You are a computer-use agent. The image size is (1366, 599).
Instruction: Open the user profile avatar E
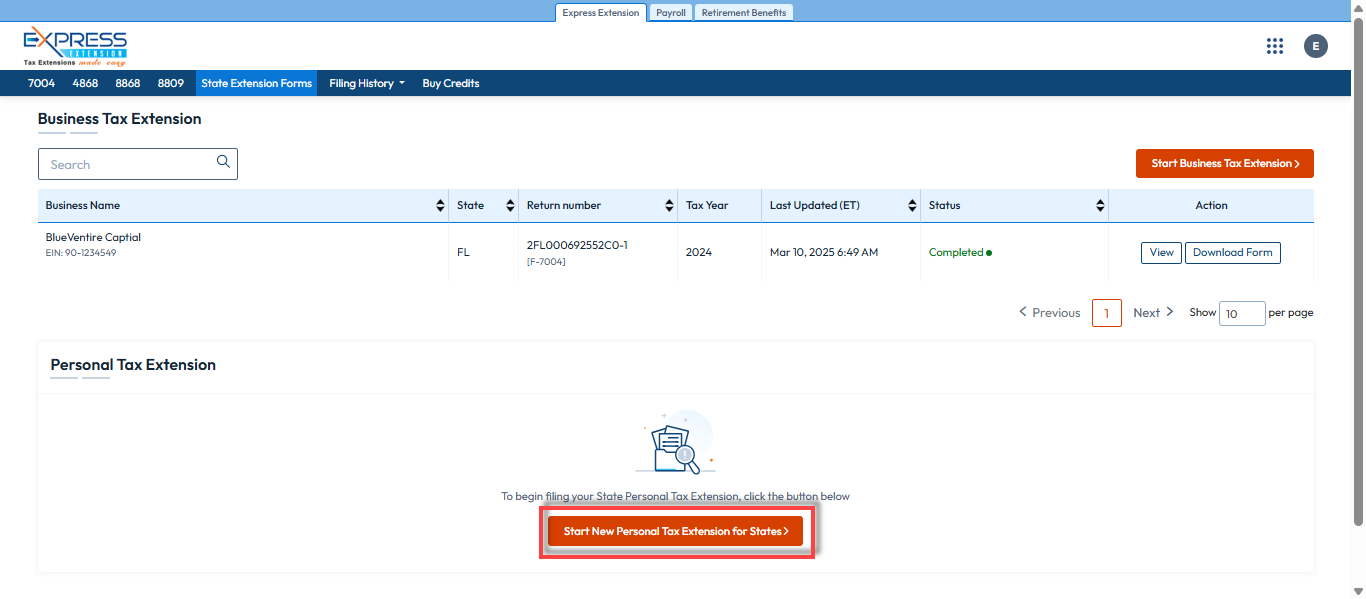tap(1316, 46)
